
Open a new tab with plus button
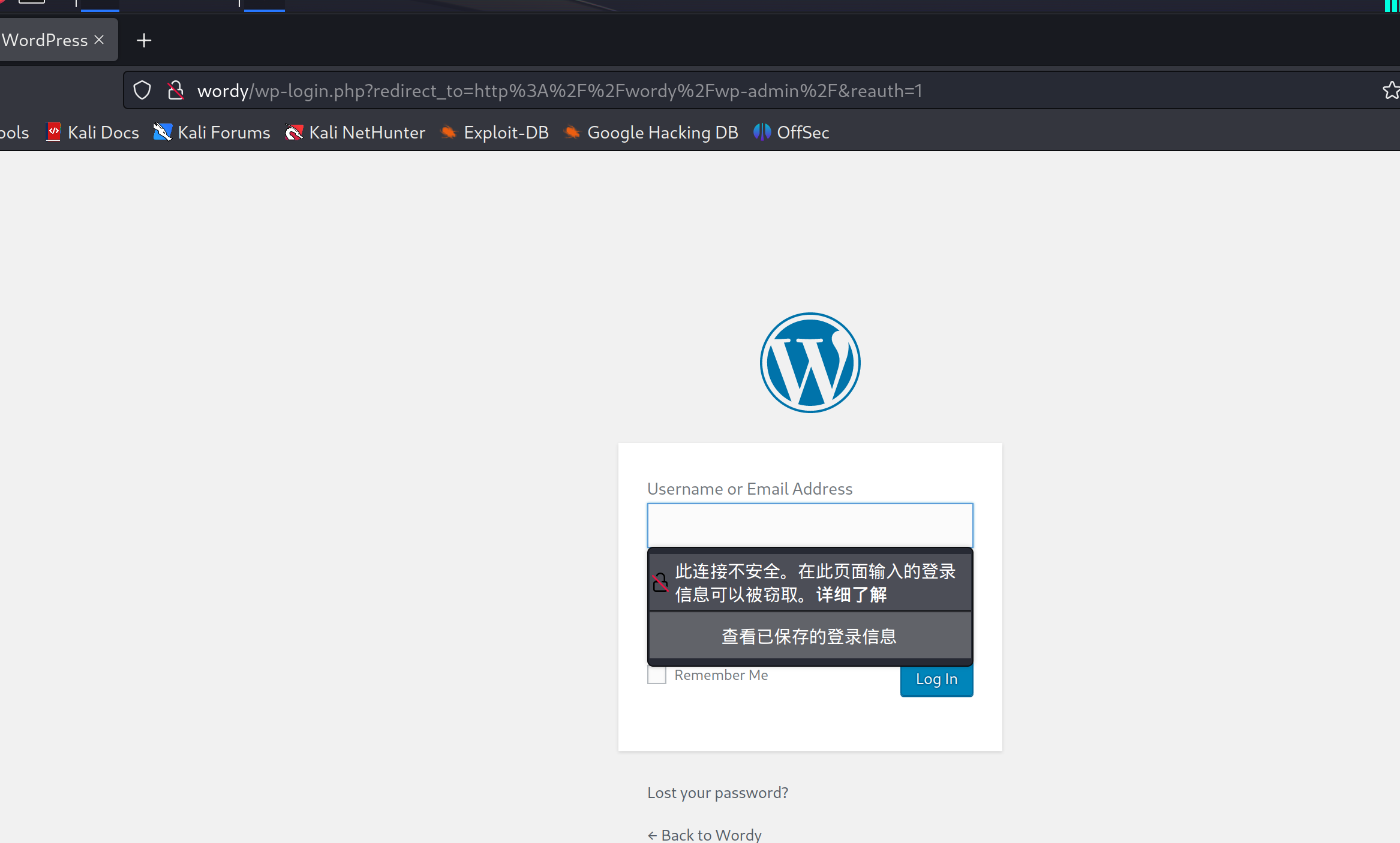pyautogui.click(x=144, y=40)
